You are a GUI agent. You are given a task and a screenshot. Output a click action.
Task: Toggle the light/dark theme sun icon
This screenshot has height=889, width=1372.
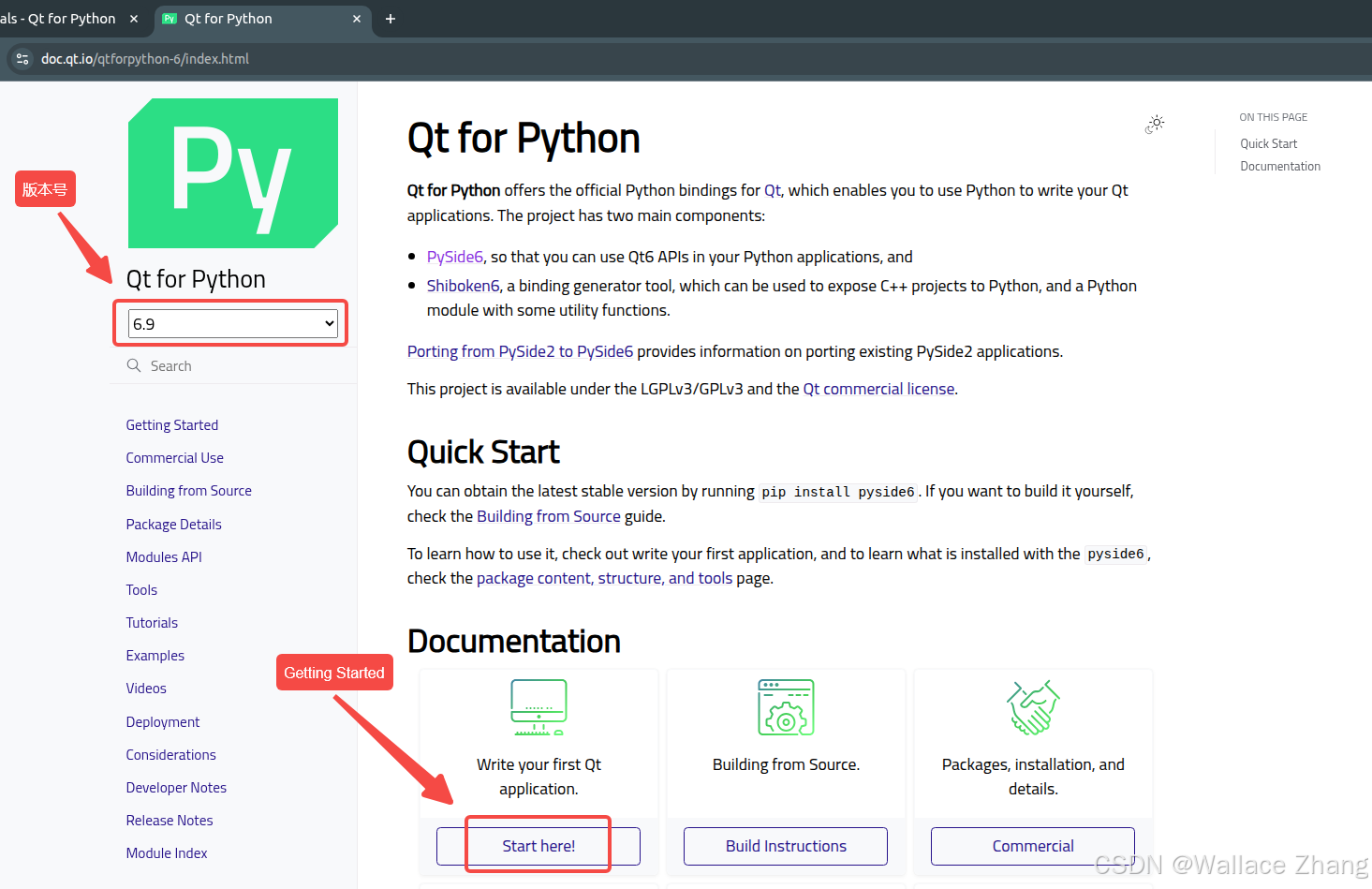pyautogui.click(x=1155, y=124)
